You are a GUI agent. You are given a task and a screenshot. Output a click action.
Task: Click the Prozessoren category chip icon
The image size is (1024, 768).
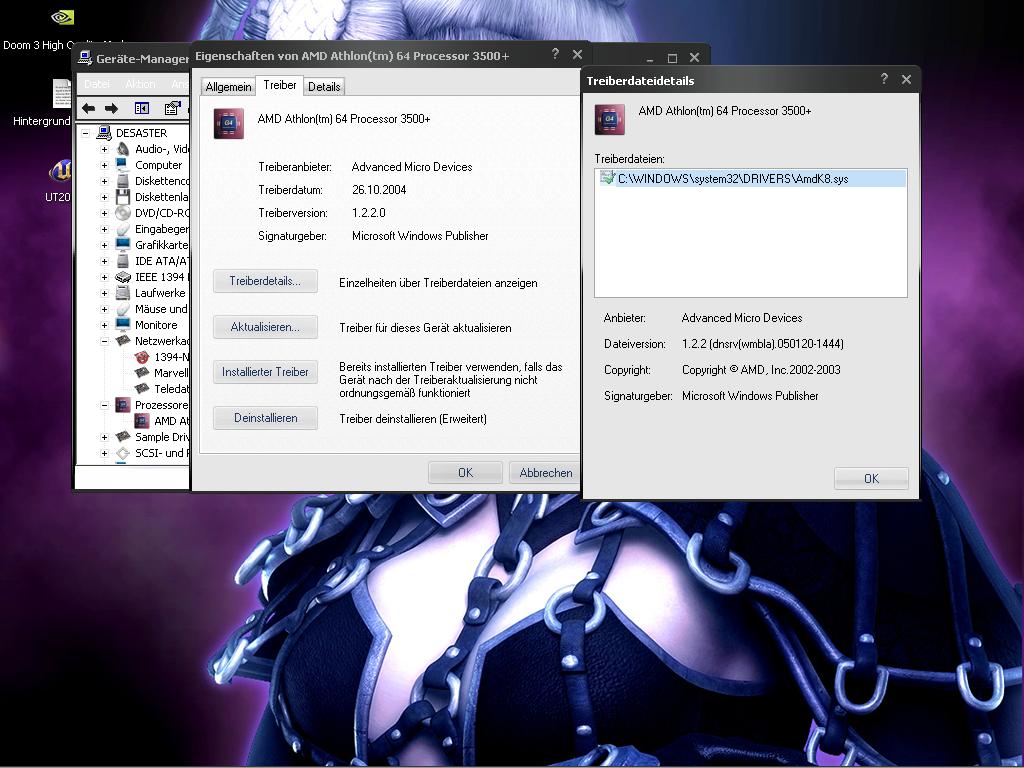click(x=123, y=405)
